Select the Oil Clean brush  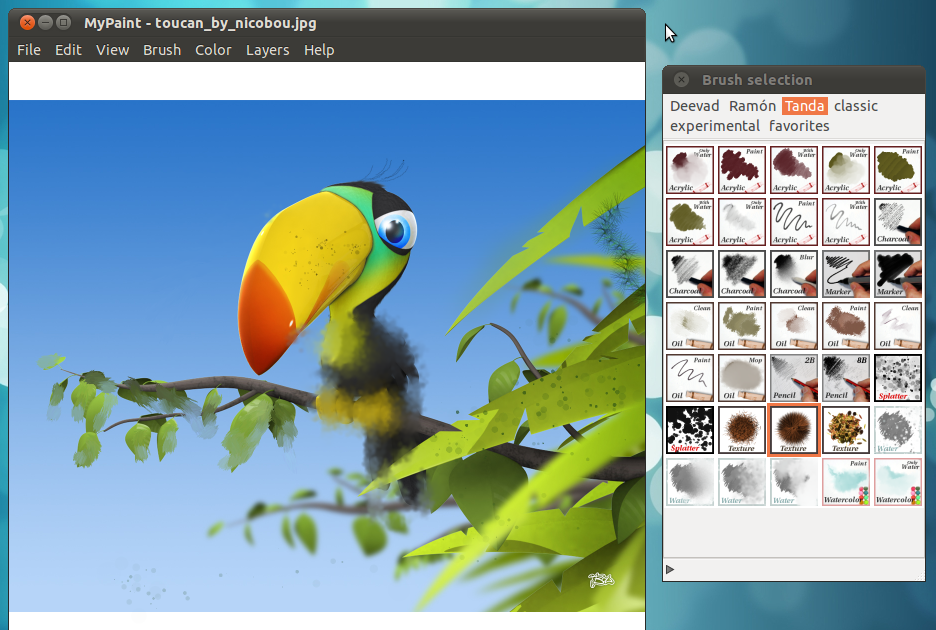[690, 326]
